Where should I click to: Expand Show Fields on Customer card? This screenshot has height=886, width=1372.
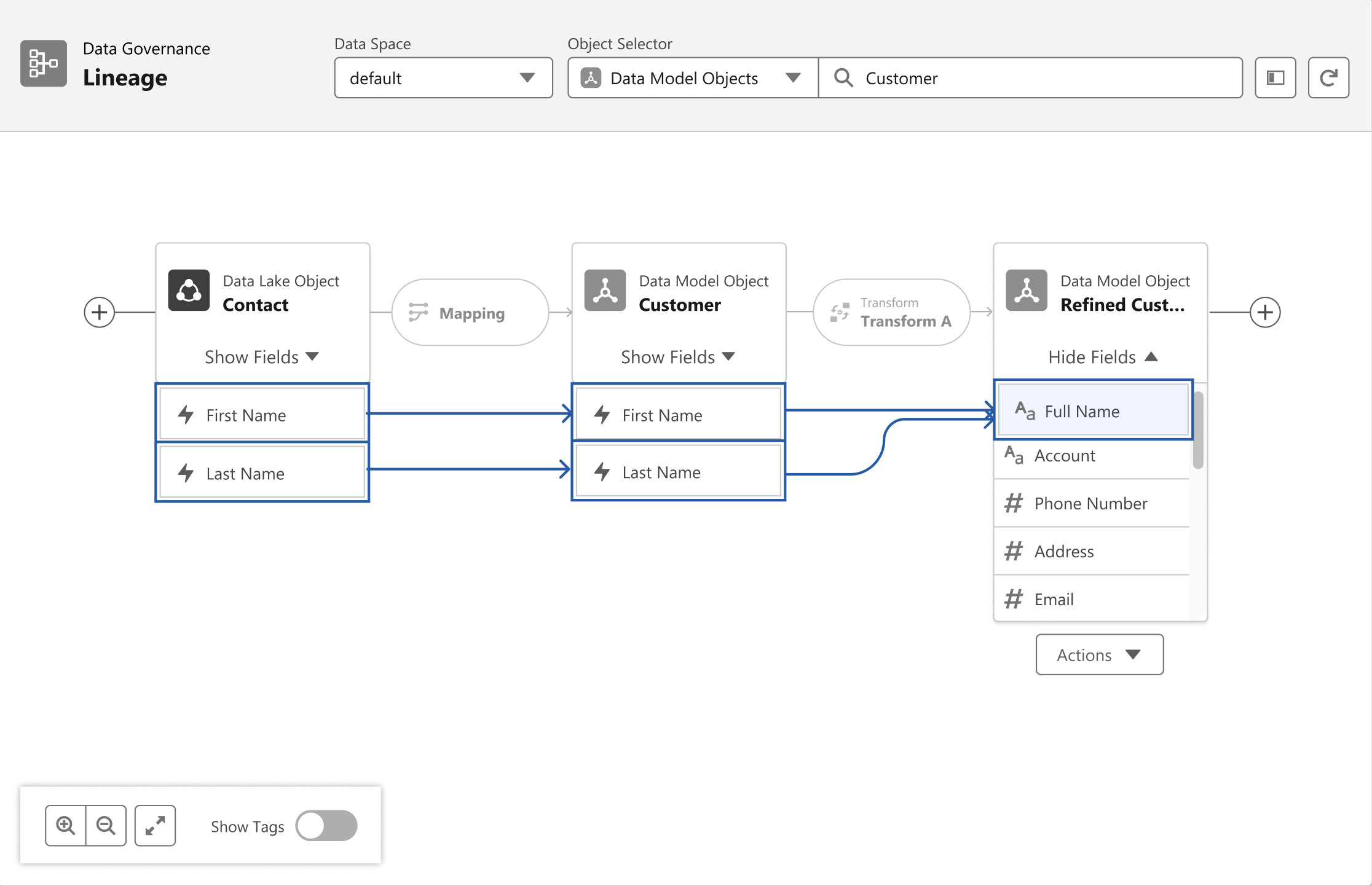677,356
